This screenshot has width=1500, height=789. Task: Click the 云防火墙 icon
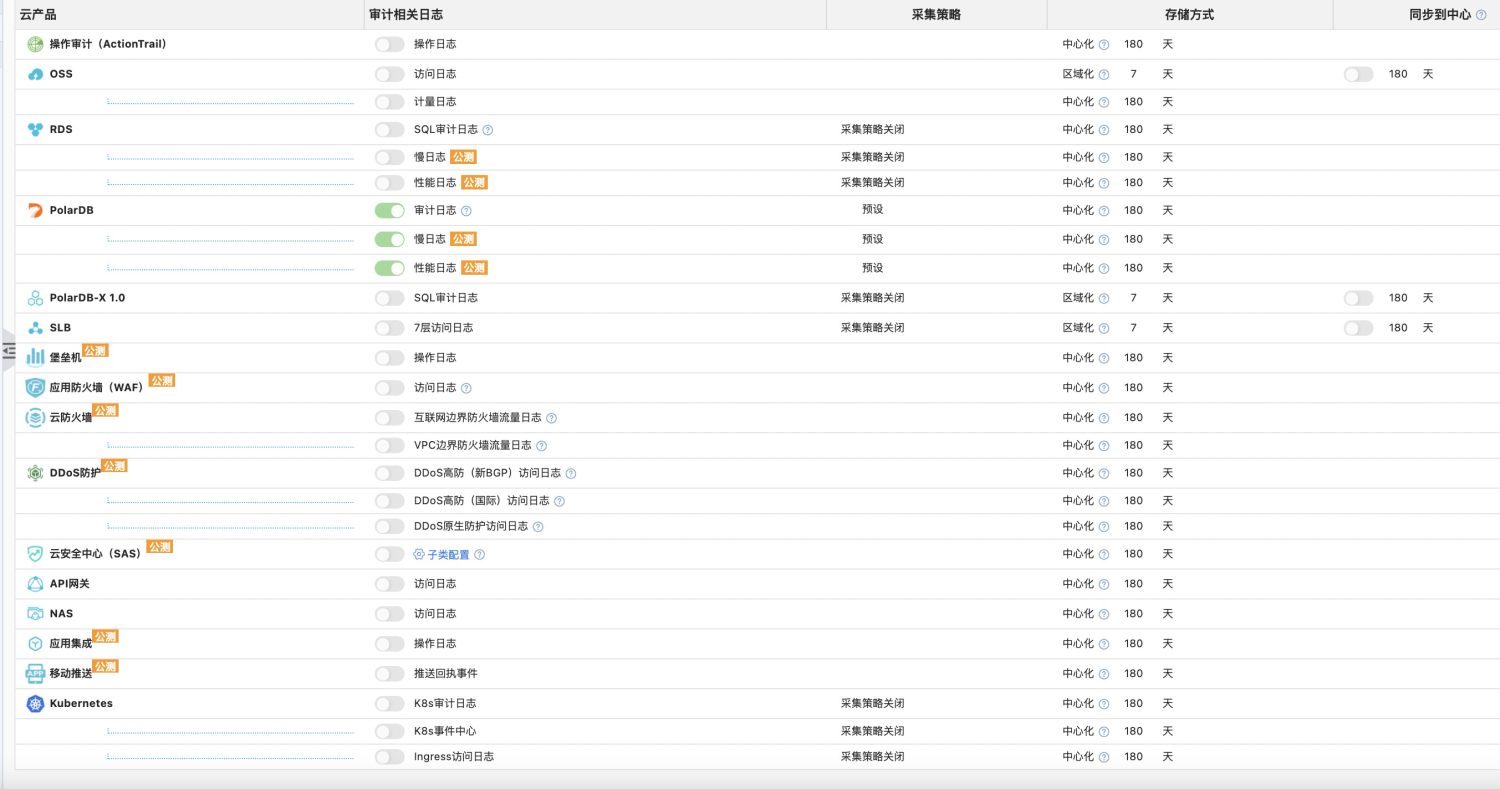coord(36,417)
